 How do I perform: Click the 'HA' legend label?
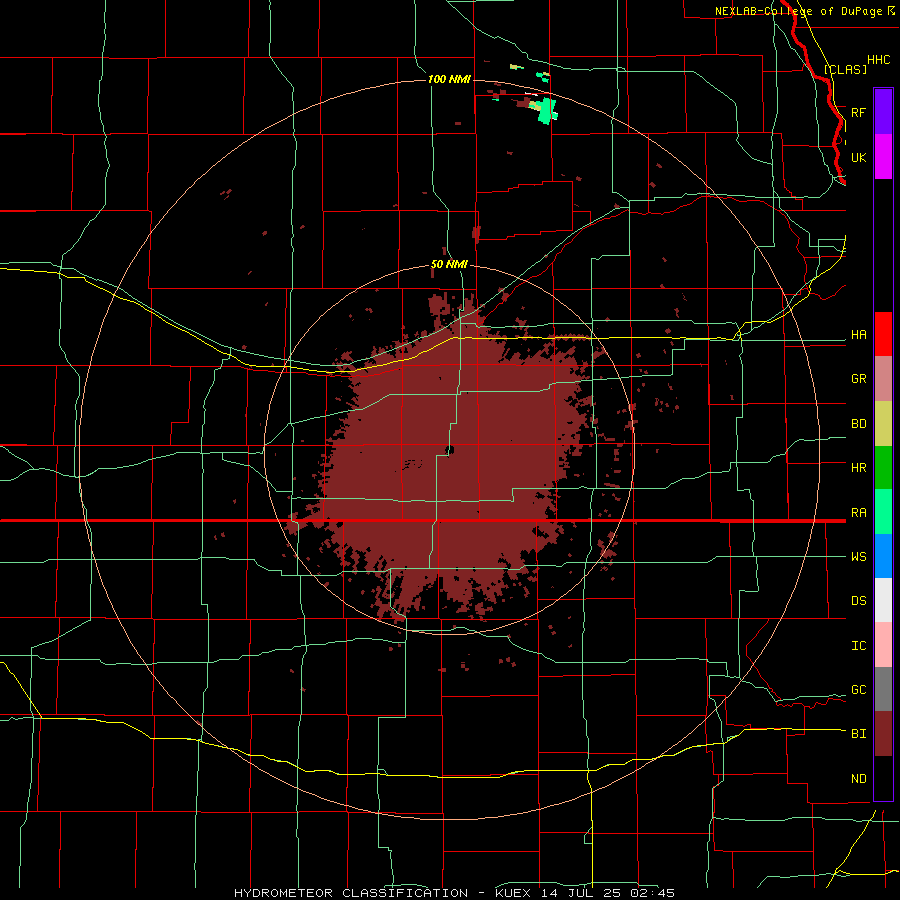(x=858, y=334)
